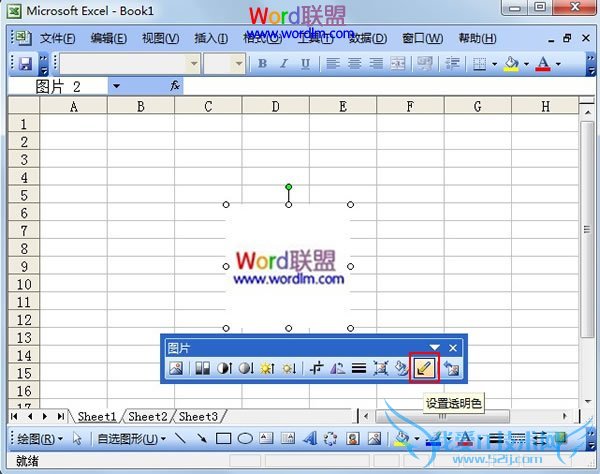Click the Insert WordArt icon

point(309,438)
